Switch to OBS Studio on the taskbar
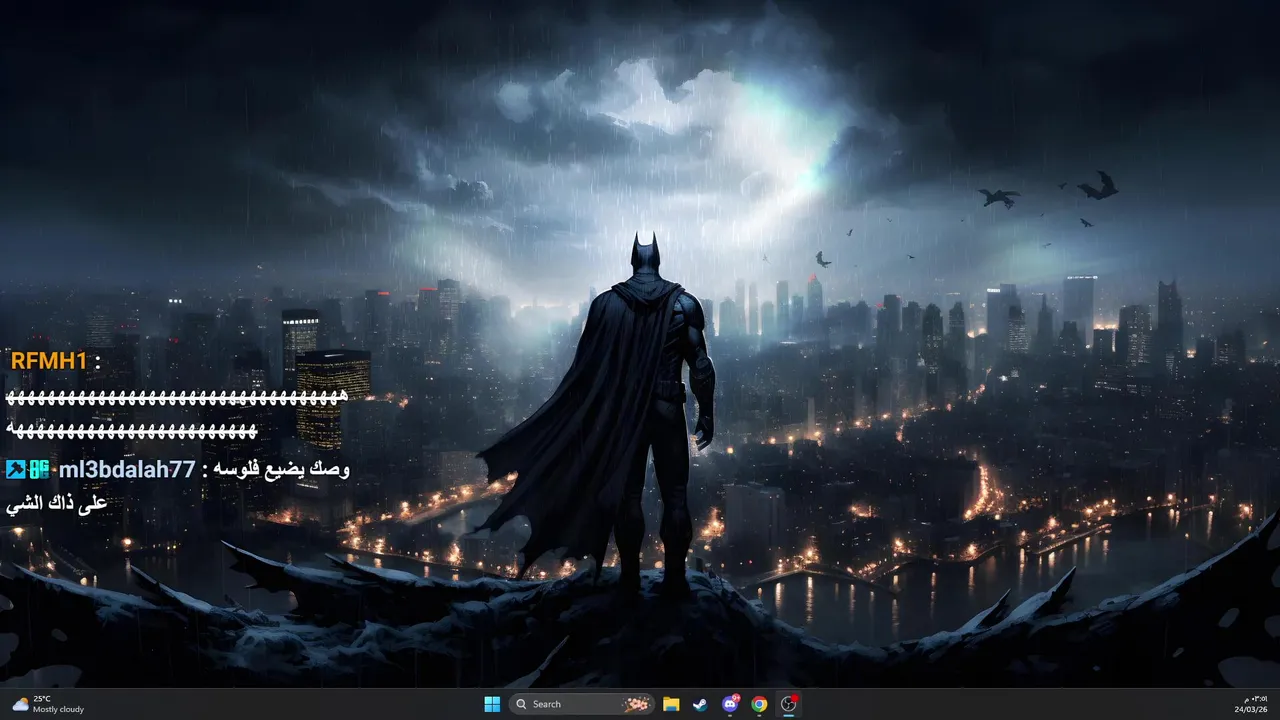The height and width of the screenshot is (720, 1280). coord(789,704)
